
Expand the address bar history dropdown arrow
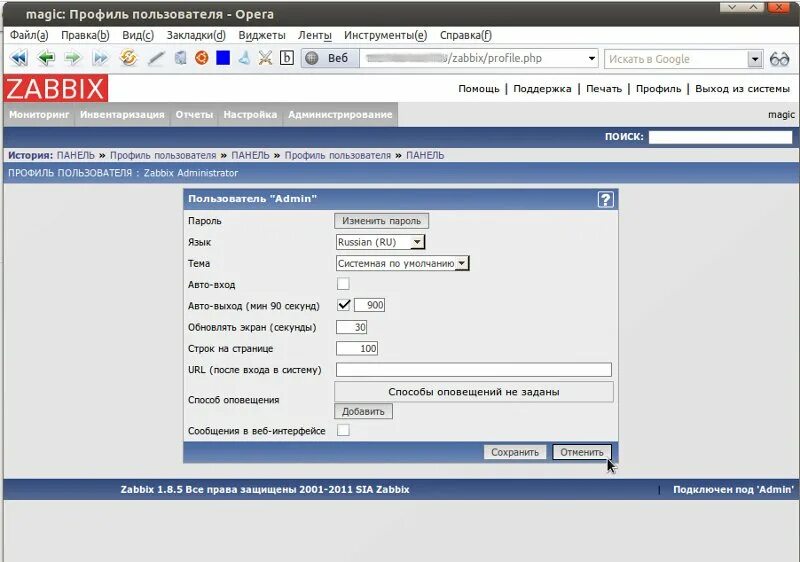point(591,58)
